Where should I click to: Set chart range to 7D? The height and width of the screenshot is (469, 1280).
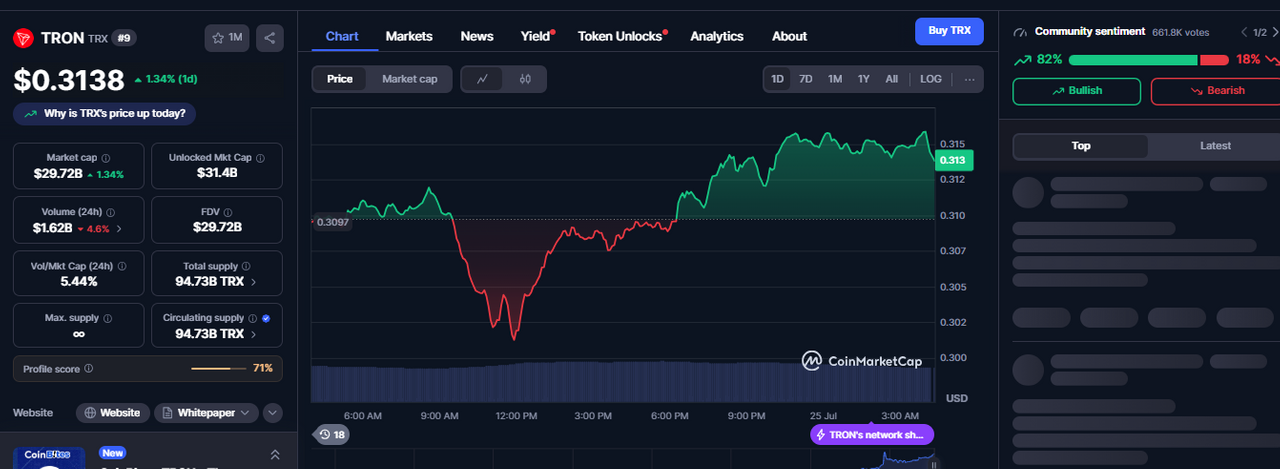pos(805,79)
